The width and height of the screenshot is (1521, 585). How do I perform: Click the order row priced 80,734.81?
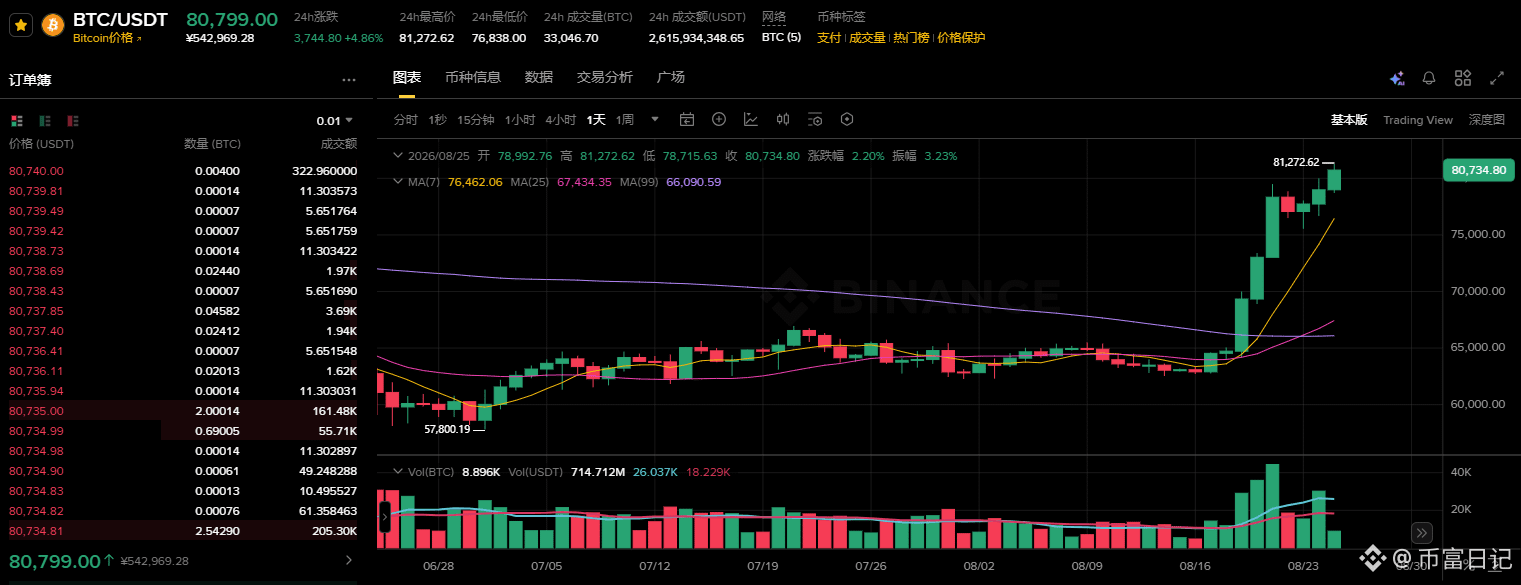(183, 531)
